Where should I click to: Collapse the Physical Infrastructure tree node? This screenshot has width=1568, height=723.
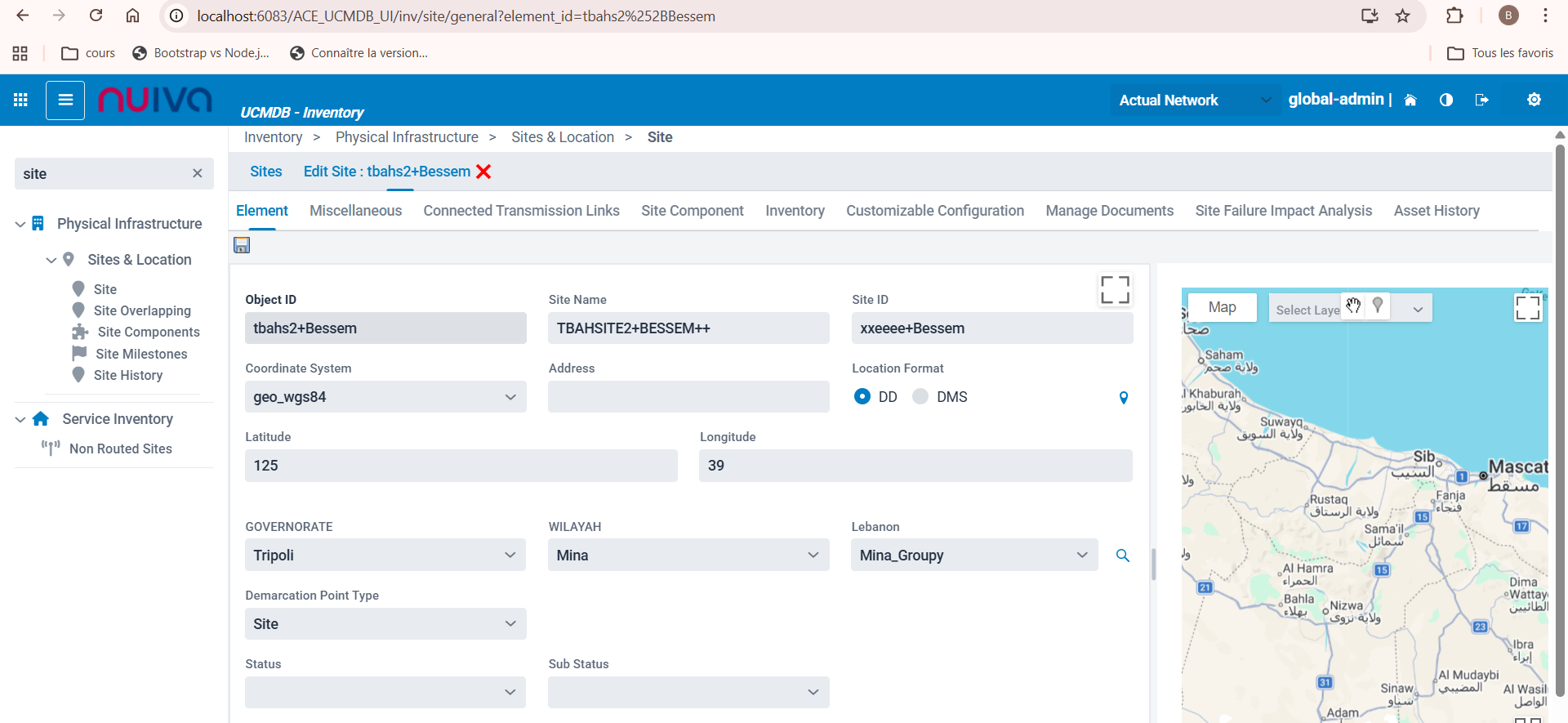tap(20, 224)
